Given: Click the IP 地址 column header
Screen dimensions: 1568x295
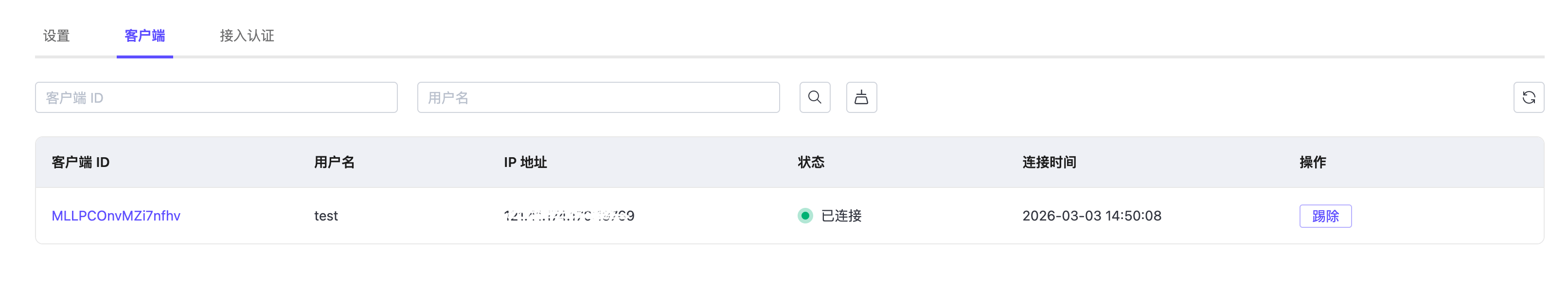Looking at the screenshot, I should (525, 163).
